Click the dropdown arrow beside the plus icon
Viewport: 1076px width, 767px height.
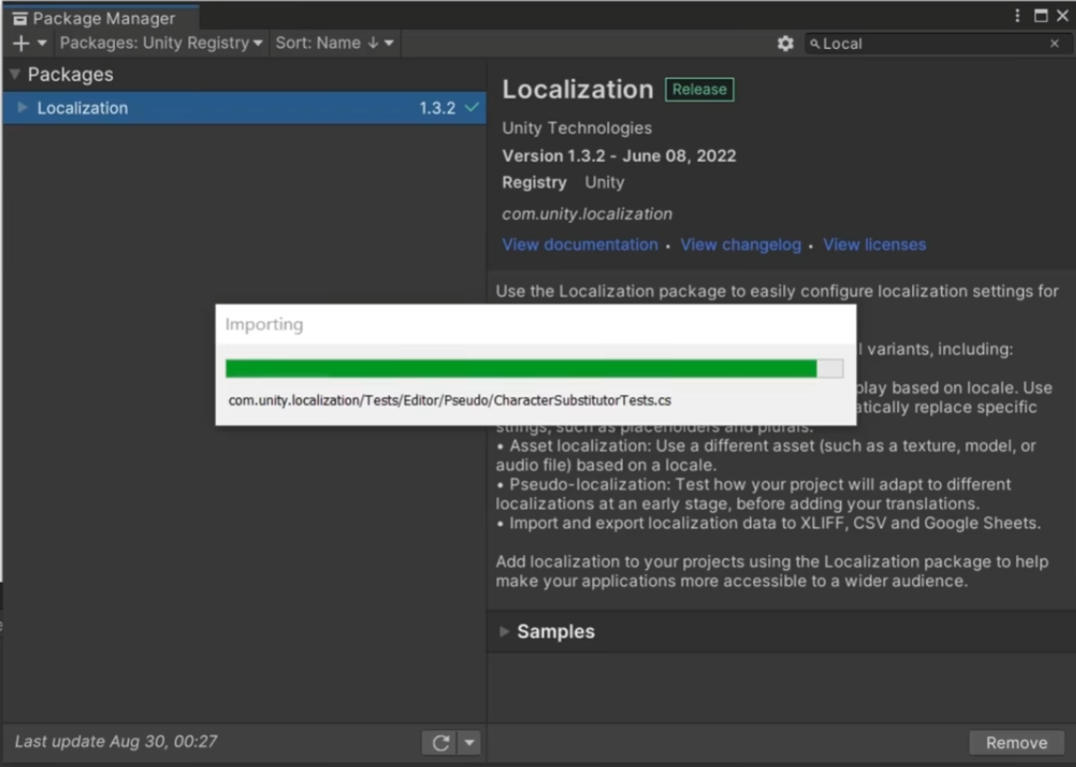pyautogui.click(x=42, y=43)
